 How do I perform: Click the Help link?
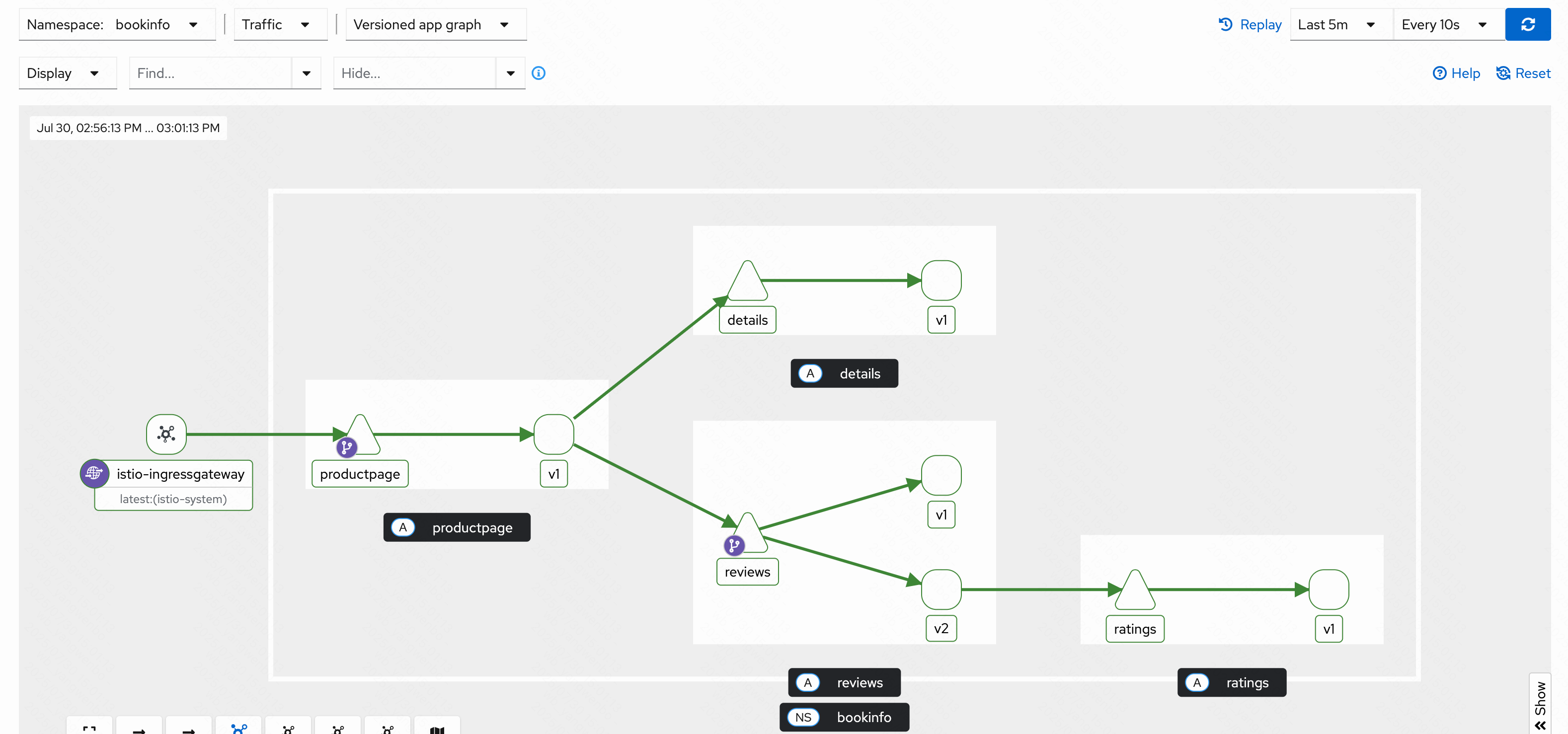(1457, 73)
